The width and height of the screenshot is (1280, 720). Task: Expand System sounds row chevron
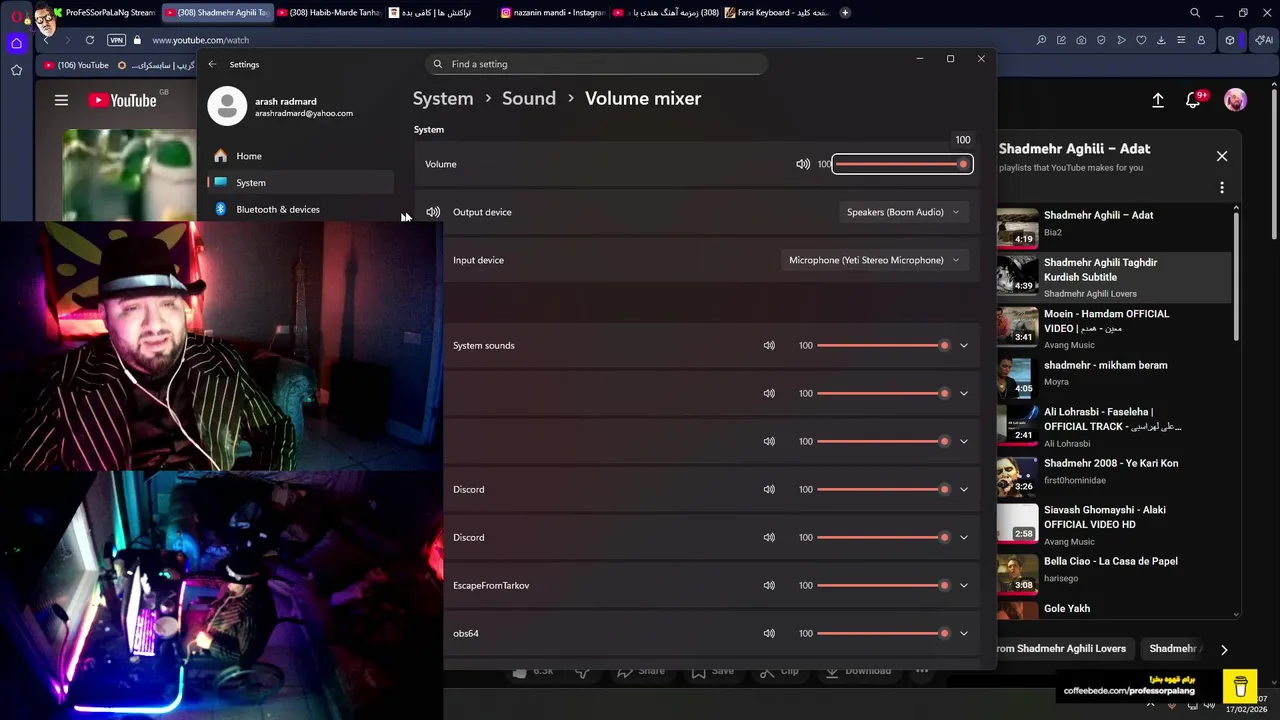point(964,345)
